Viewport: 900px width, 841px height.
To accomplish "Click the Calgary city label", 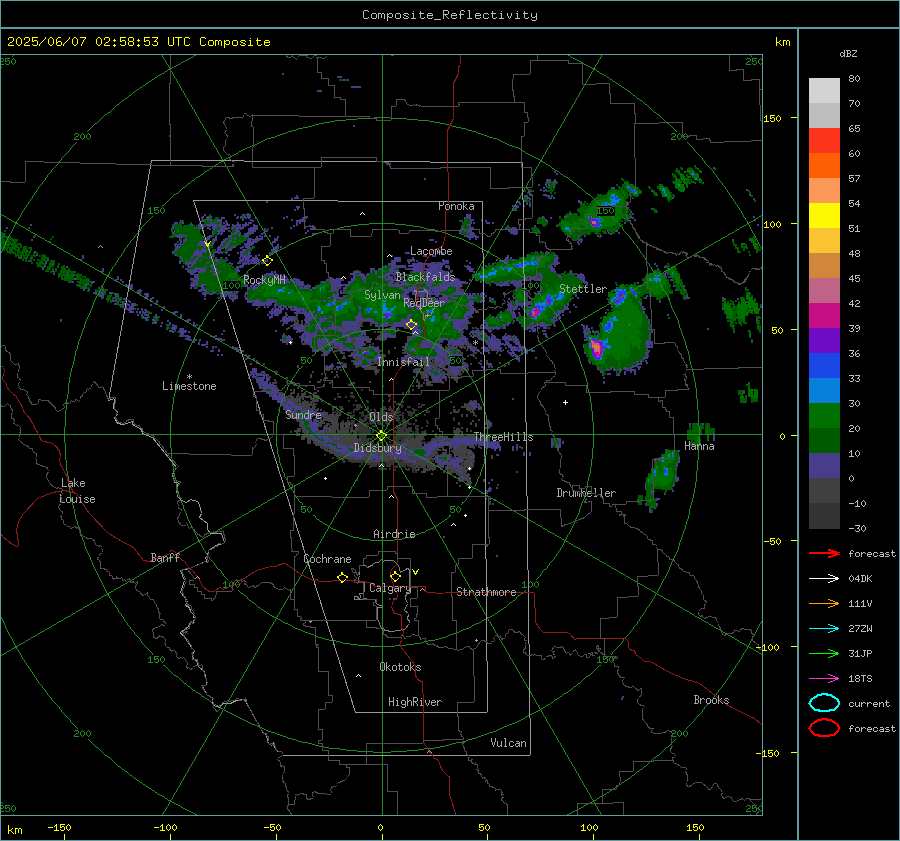I will tap(390, 588).
